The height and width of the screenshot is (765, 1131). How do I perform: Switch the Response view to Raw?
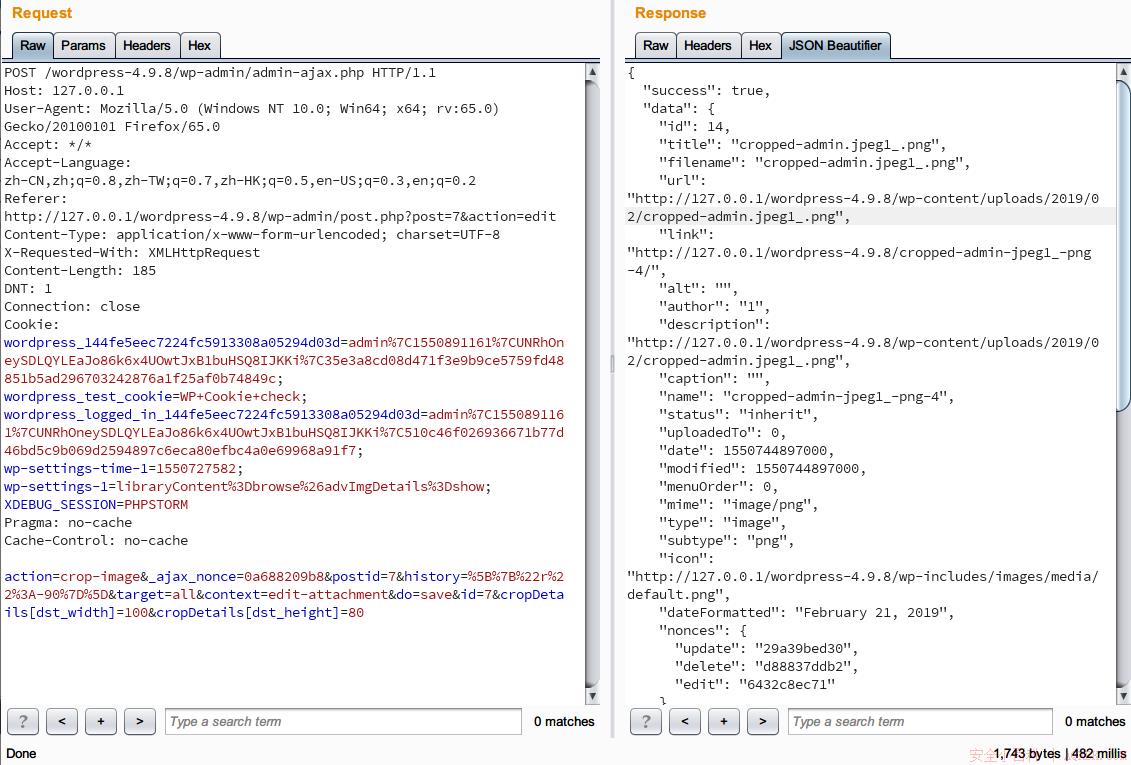(655, 45)
